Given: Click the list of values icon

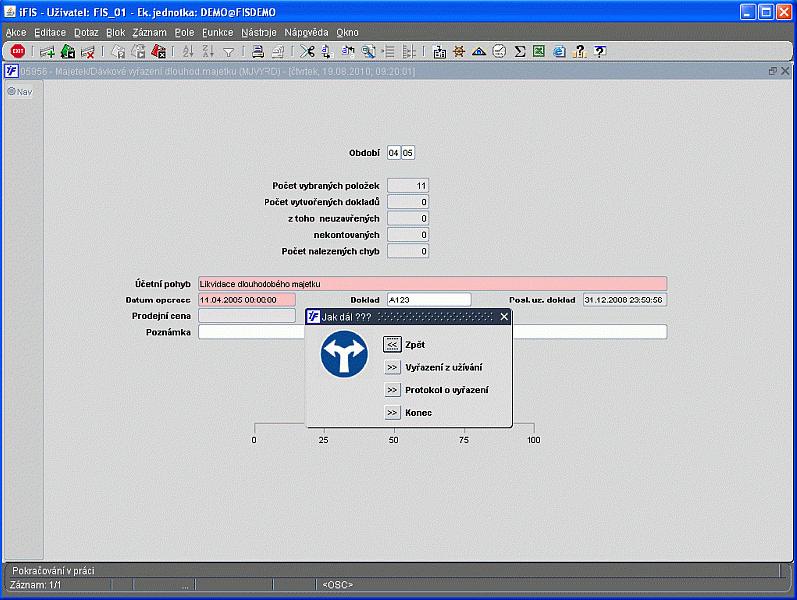Looking at the screenshot, I should 388,51.
